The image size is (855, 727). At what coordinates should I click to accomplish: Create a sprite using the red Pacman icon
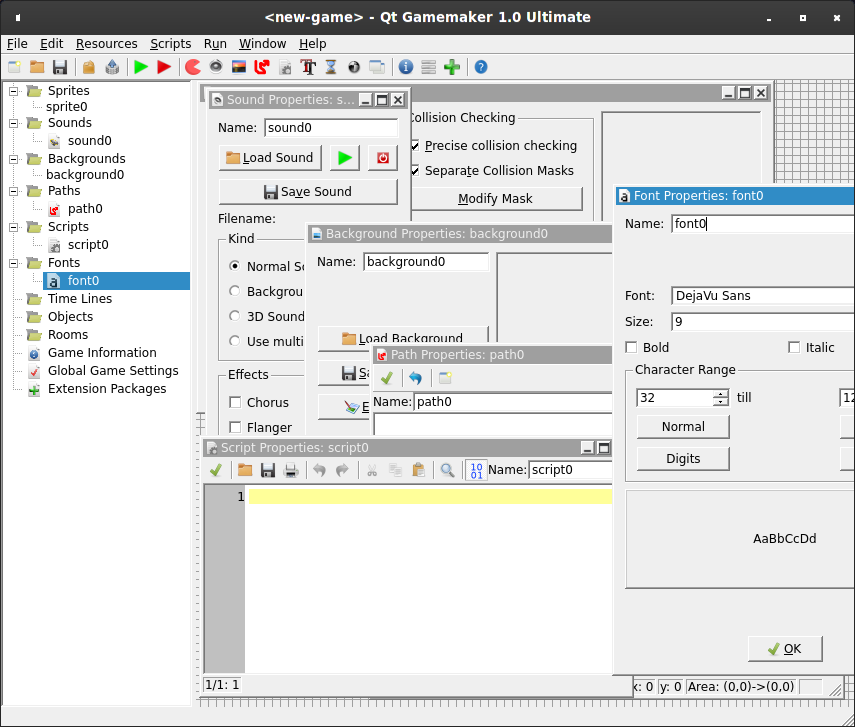193,67
